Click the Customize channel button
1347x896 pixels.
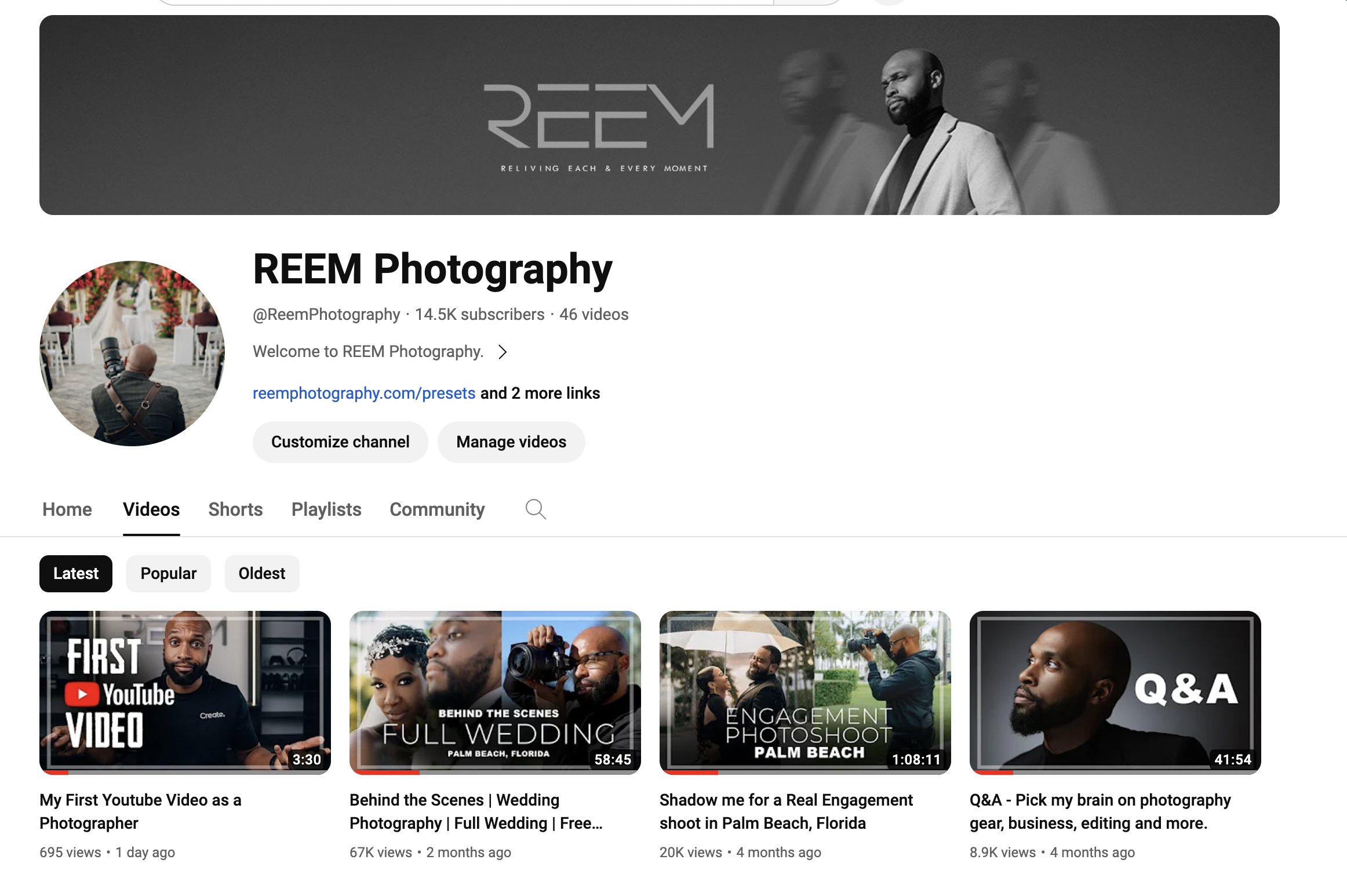click(340, 442)
